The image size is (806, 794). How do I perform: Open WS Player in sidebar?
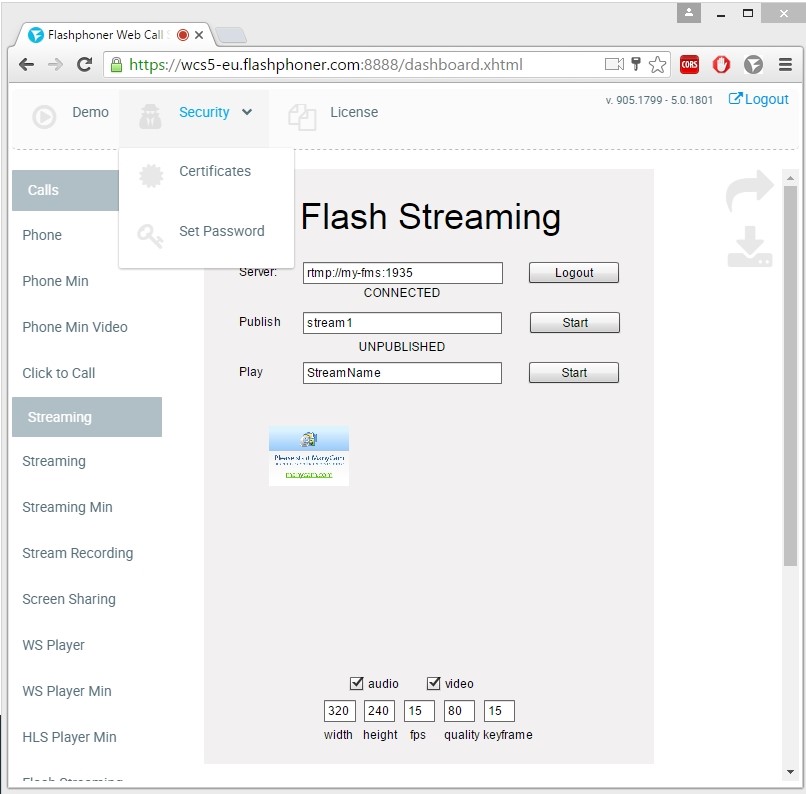point(53,645)
